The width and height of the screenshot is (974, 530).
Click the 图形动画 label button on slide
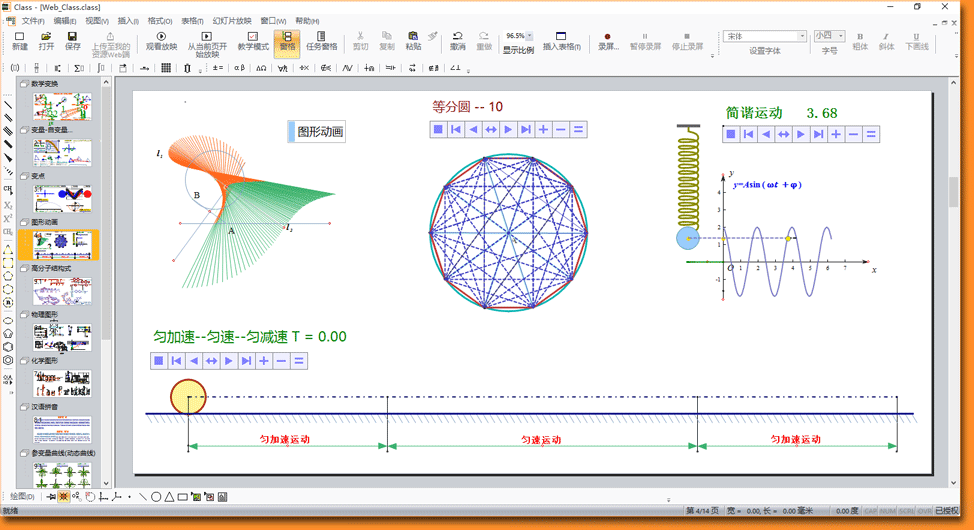pos(319,131)
